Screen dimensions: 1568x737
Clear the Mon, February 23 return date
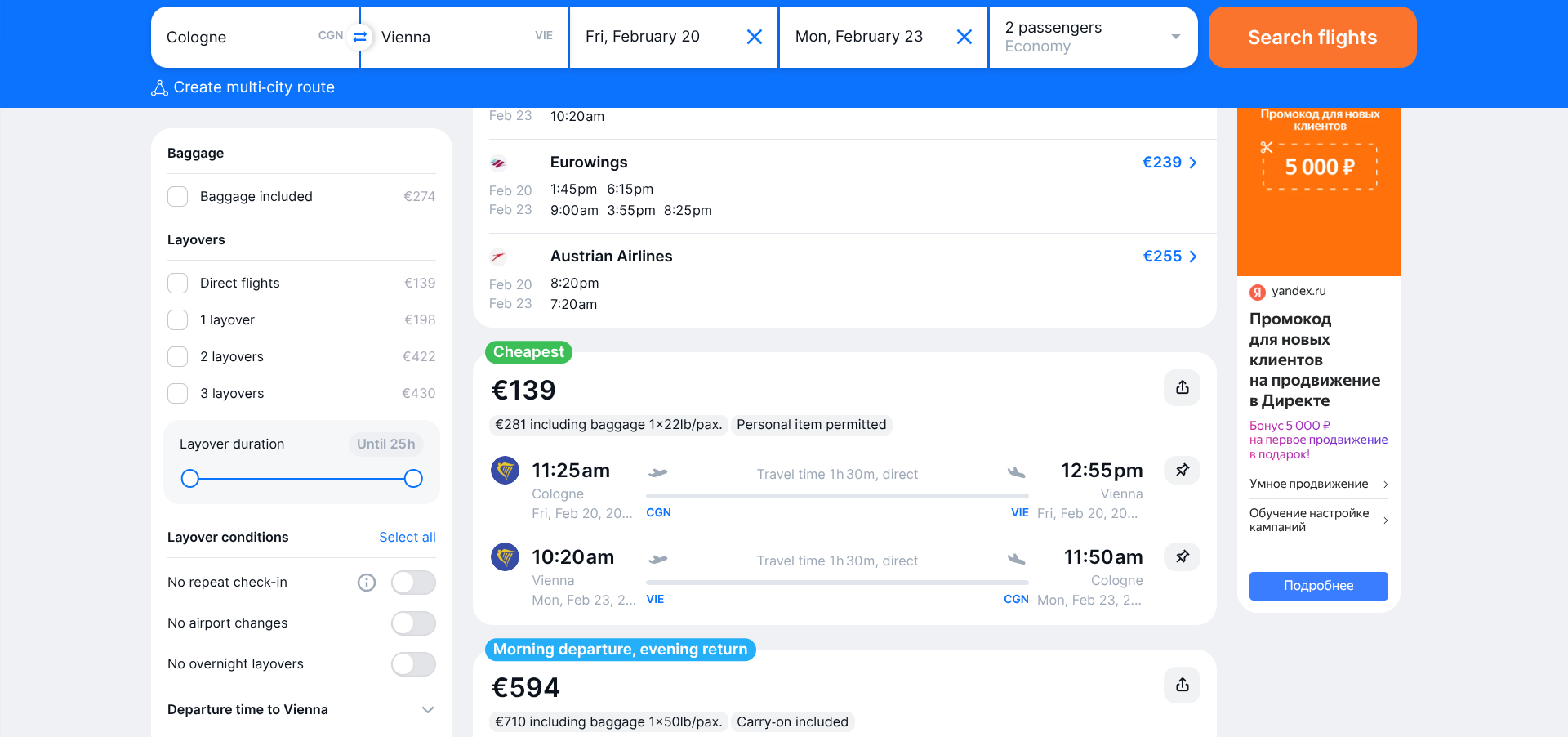click(964, 37)
